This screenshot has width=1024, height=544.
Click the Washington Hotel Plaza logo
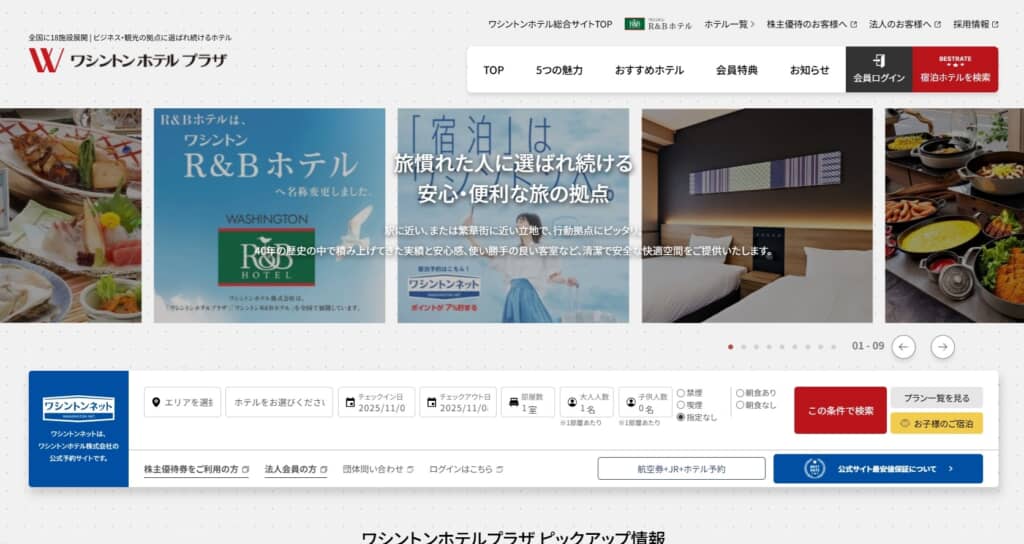pos(127,60)
